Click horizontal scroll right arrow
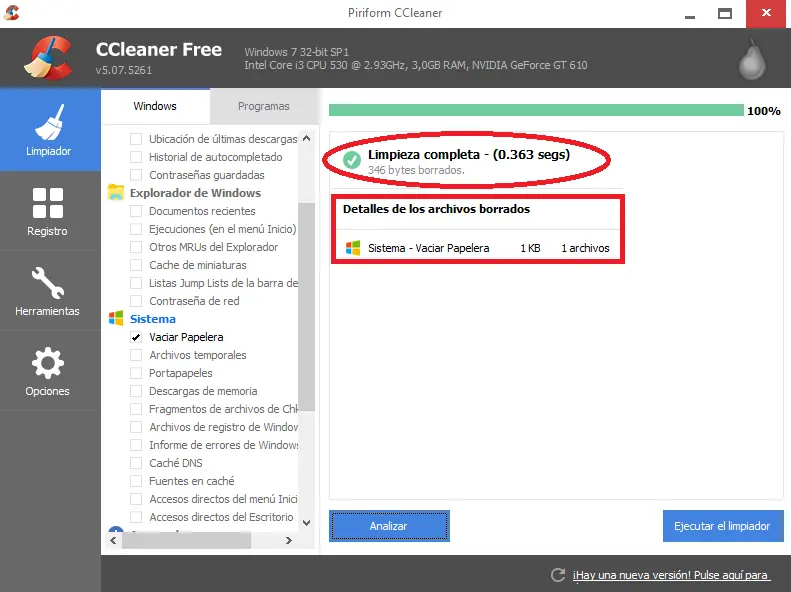Viewport: 791px width, 592px height. (x=289, y=541)
